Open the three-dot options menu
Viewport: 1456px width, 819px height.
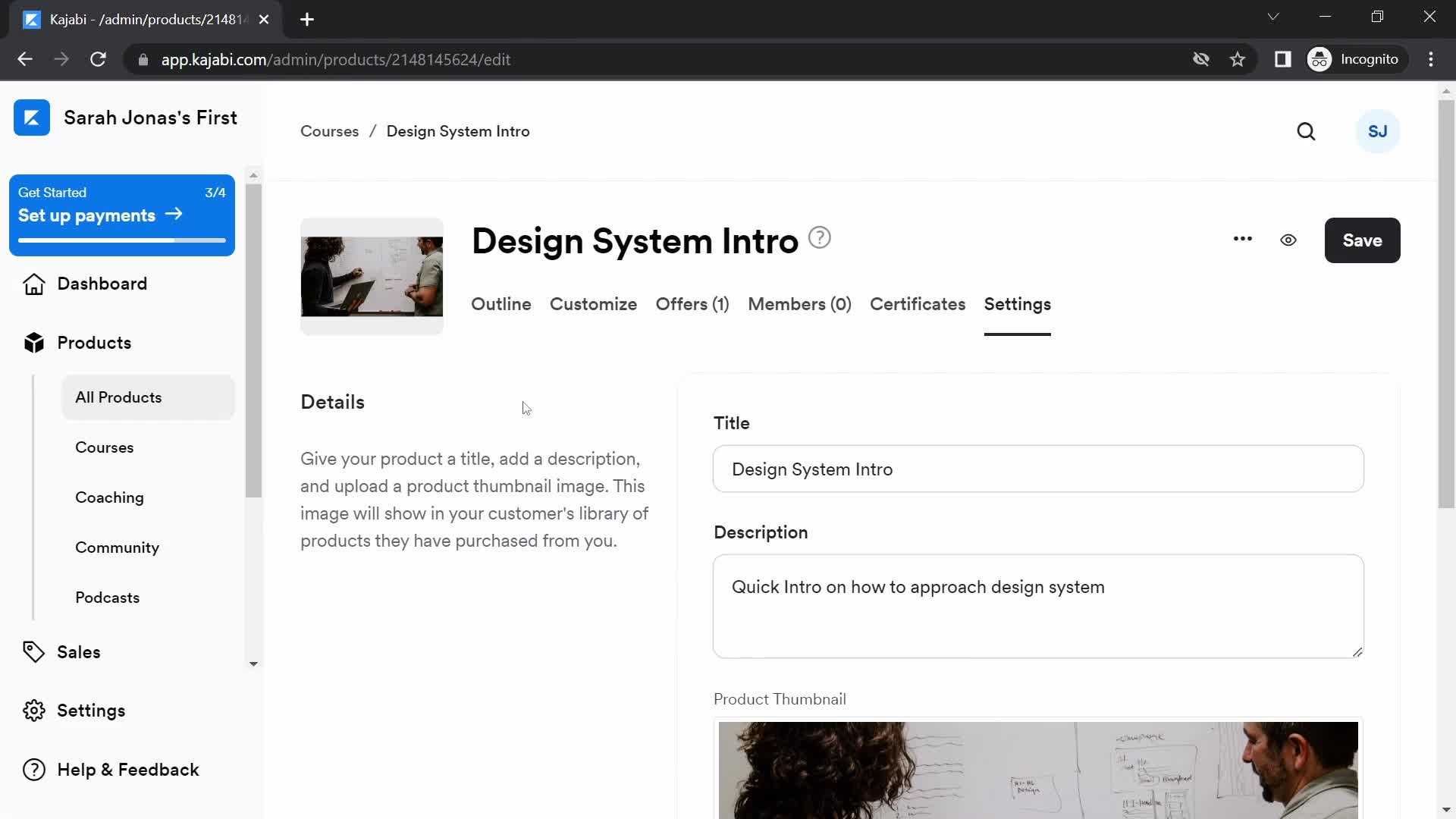(1243, 240)
